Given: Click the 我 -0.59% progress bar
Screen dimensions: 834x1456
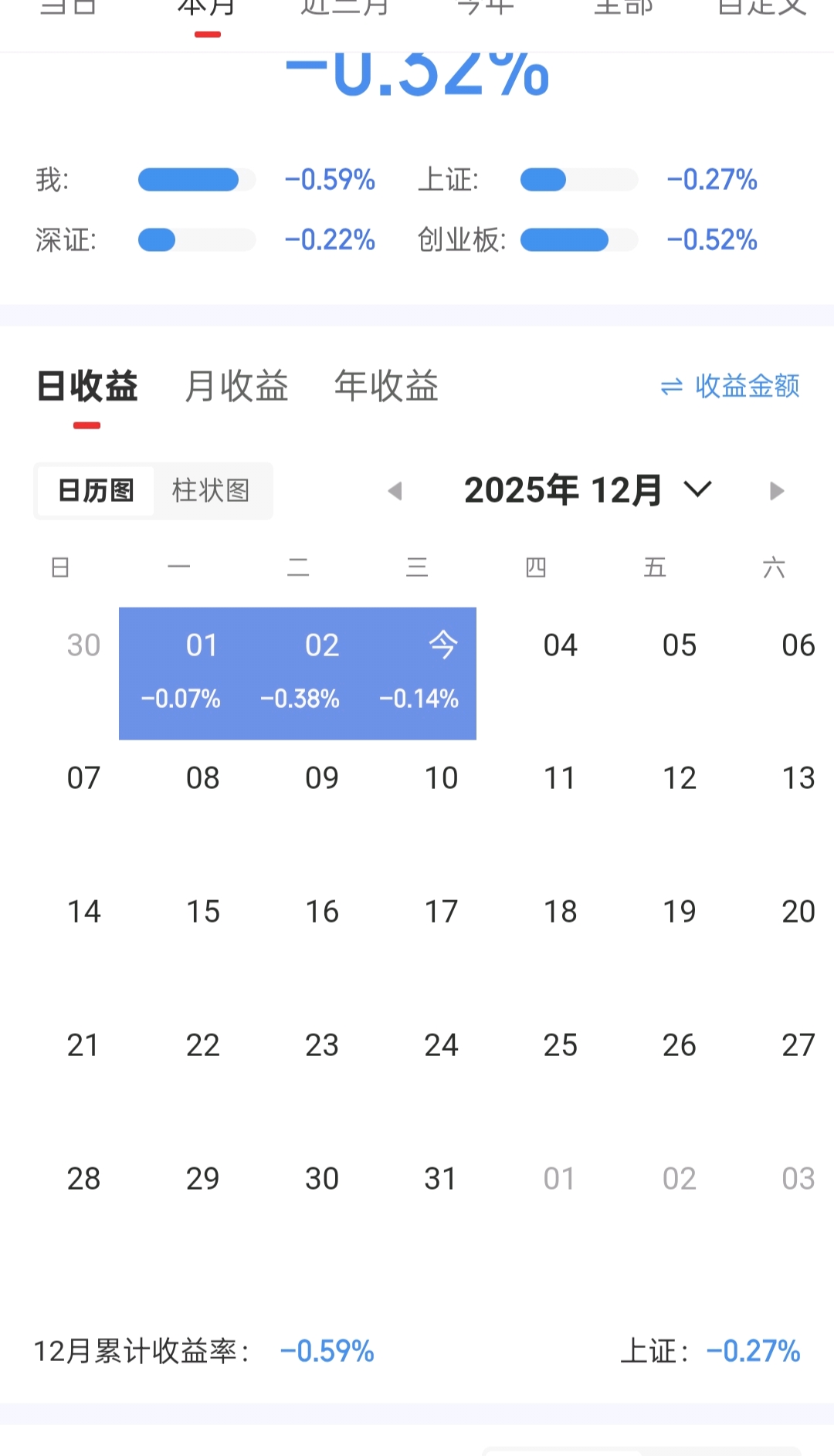Looking at the screenshot, I should [196, 180].
